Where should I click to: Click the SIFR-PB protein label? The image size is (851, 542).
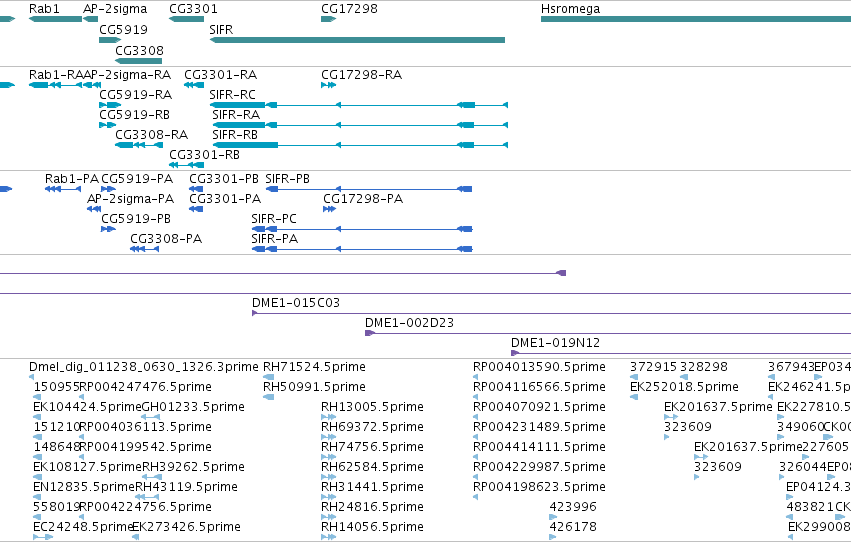coord(288,179)
